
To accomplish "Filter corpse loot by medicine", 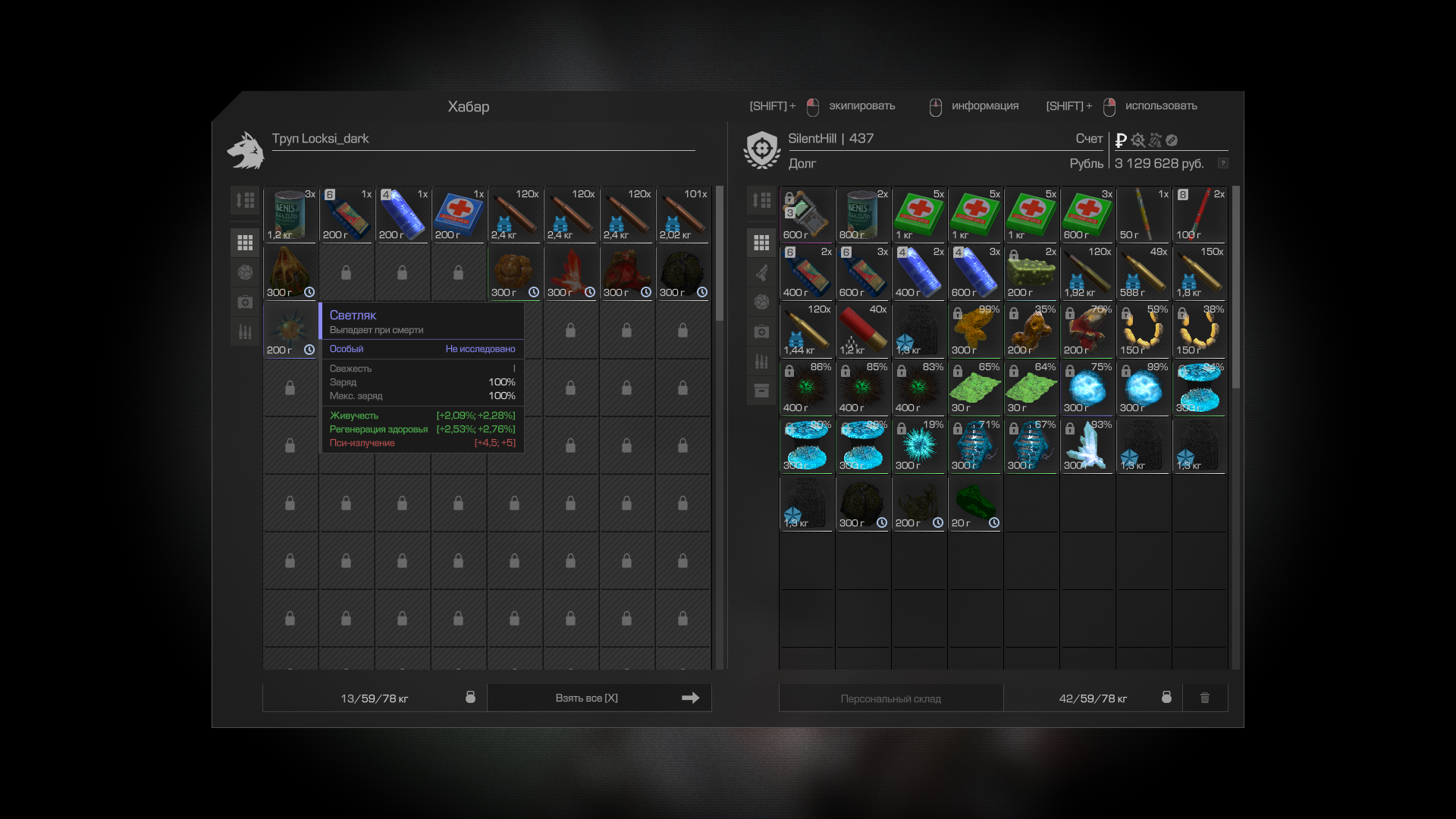I will pos(245,302).
